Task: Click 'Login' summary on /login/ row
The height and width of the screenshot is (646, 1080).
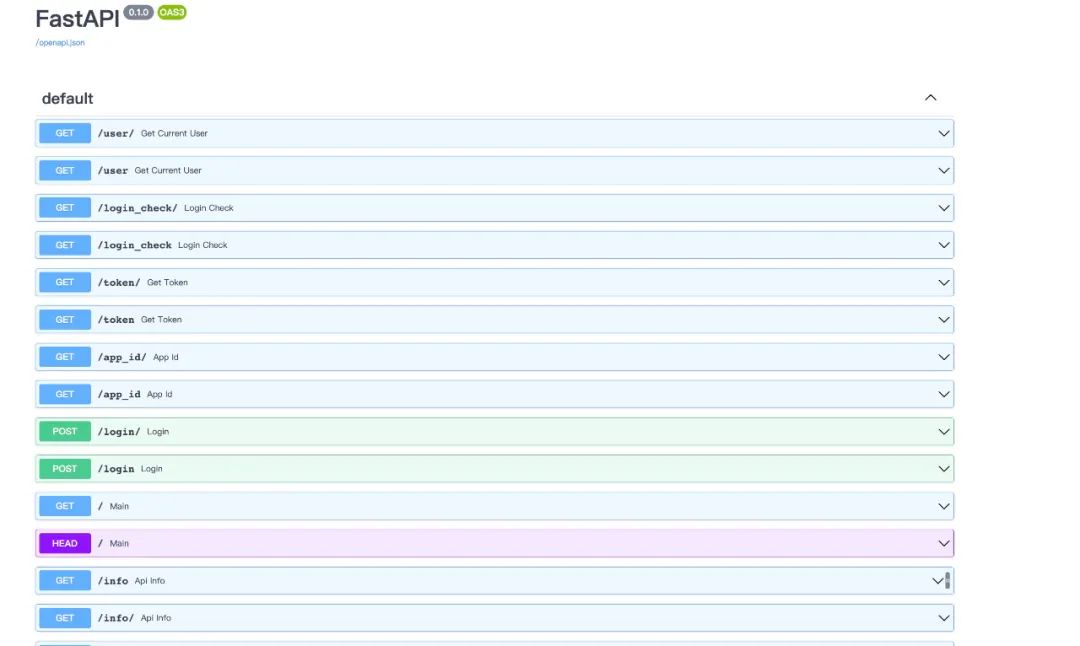Action: click(158, 432)
